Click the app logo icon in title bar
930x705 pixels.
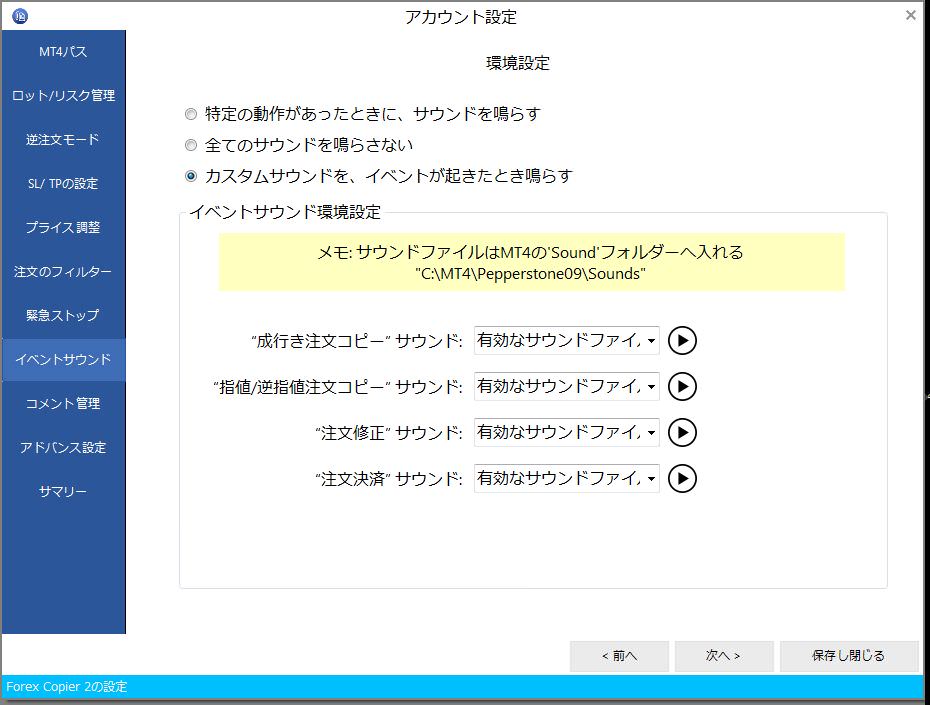[x=19, y=16]
